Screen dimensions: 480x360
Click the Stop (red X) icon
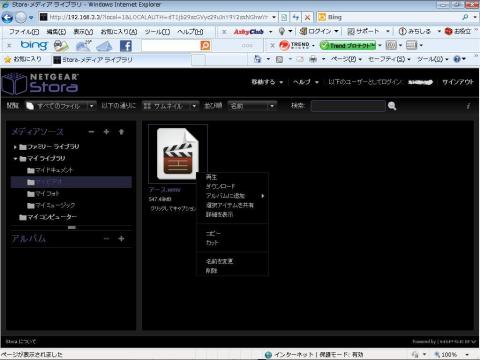[x=308, y=17]
